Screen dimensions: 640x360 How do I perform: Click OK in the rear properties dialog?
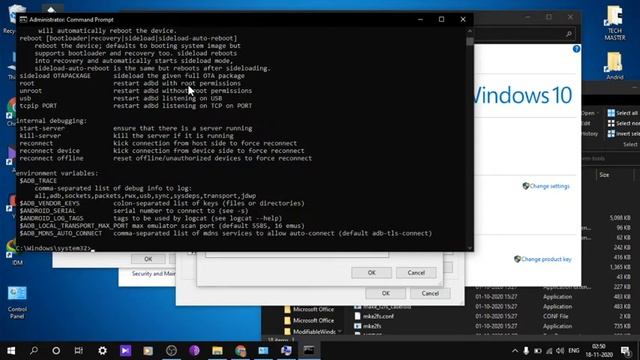(x=385, y=293)
